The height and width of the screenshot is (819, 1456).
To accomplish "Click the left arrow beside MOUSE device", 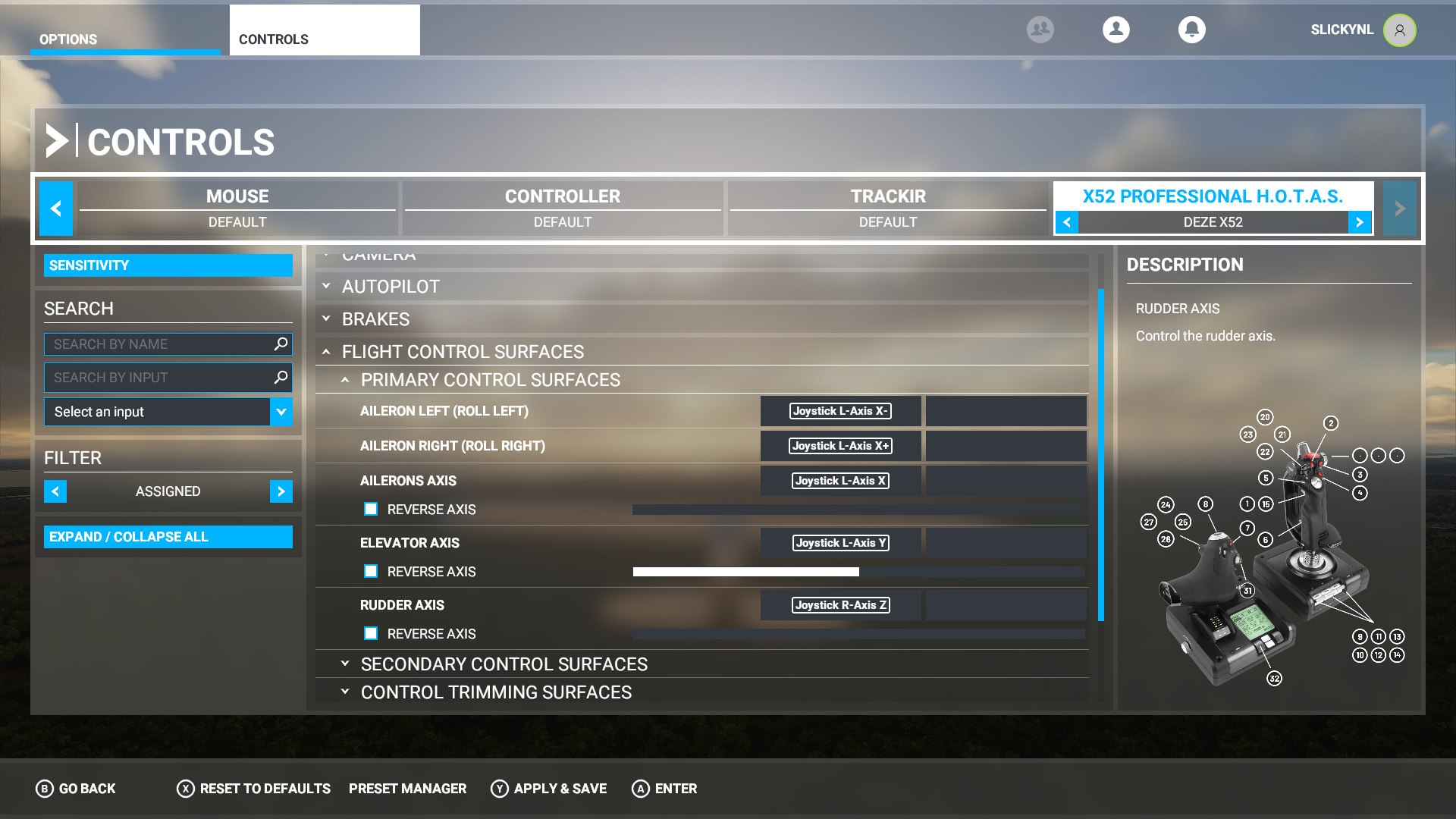I will point(55,209).
